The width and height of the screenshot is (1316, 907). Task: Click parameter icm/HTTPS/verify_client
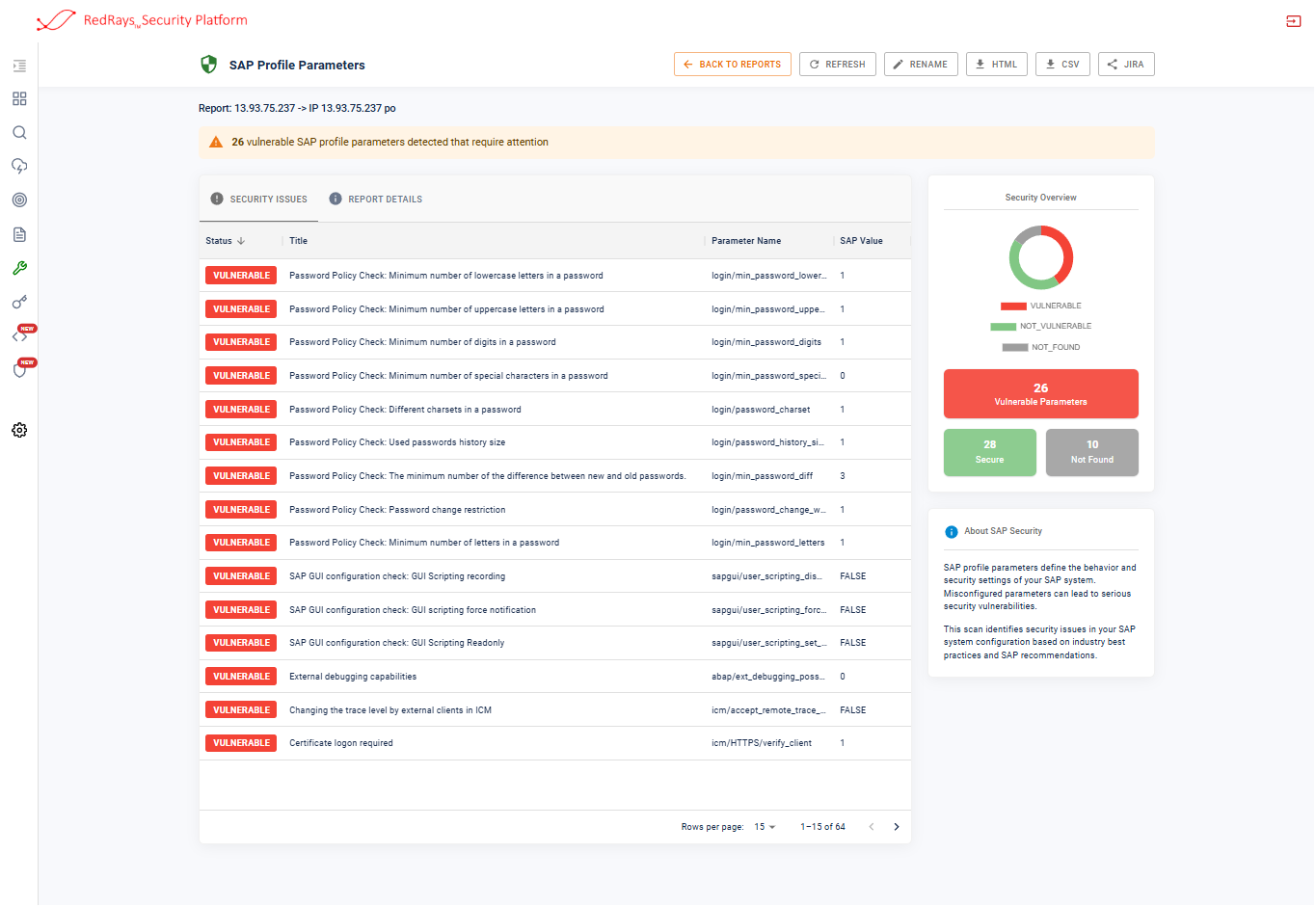(762, 743)
